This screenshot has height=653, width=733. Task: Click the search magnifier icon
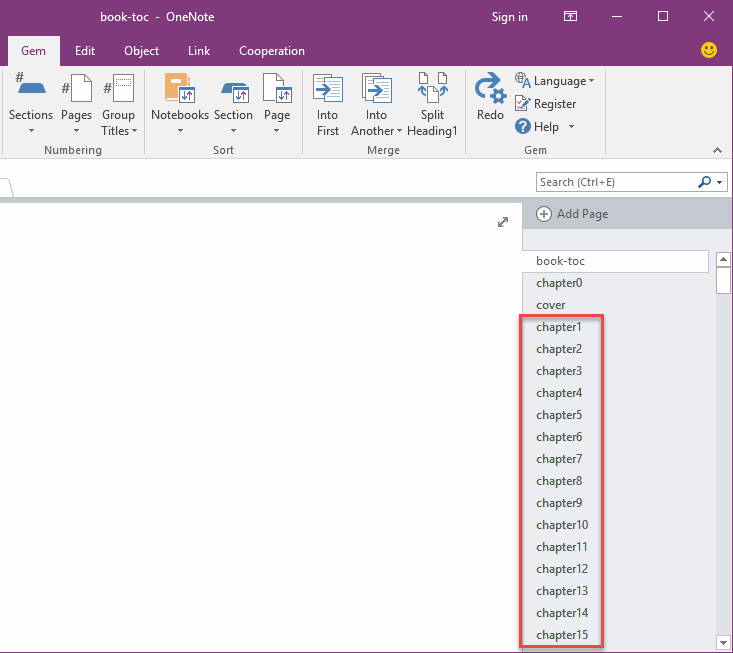(x=704, y=182)
